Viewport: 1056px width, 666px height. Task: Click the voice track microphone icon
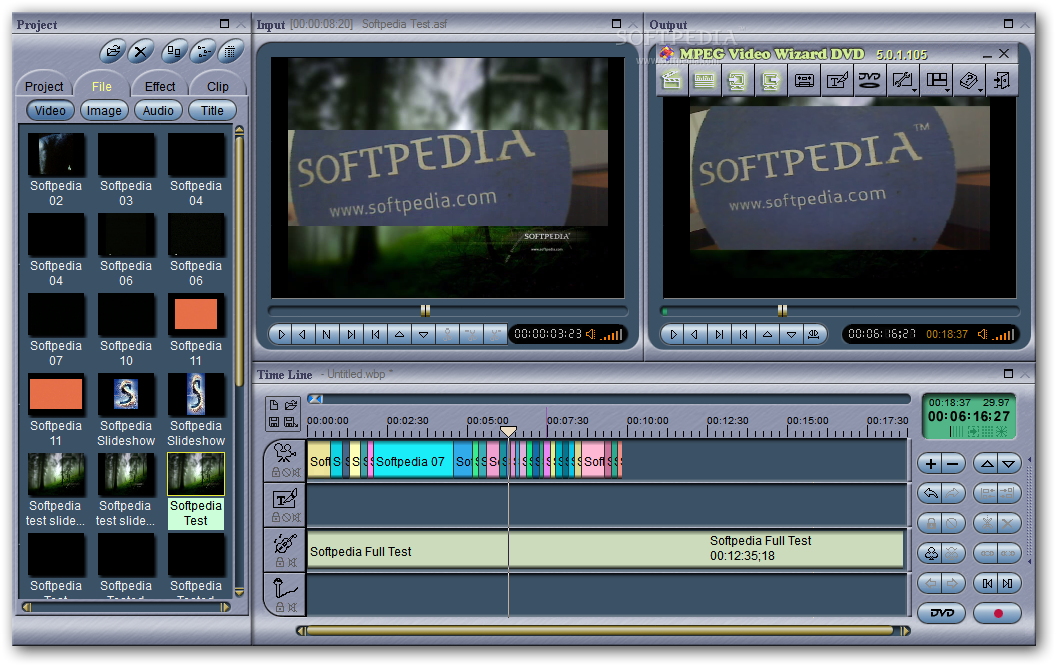286,589
